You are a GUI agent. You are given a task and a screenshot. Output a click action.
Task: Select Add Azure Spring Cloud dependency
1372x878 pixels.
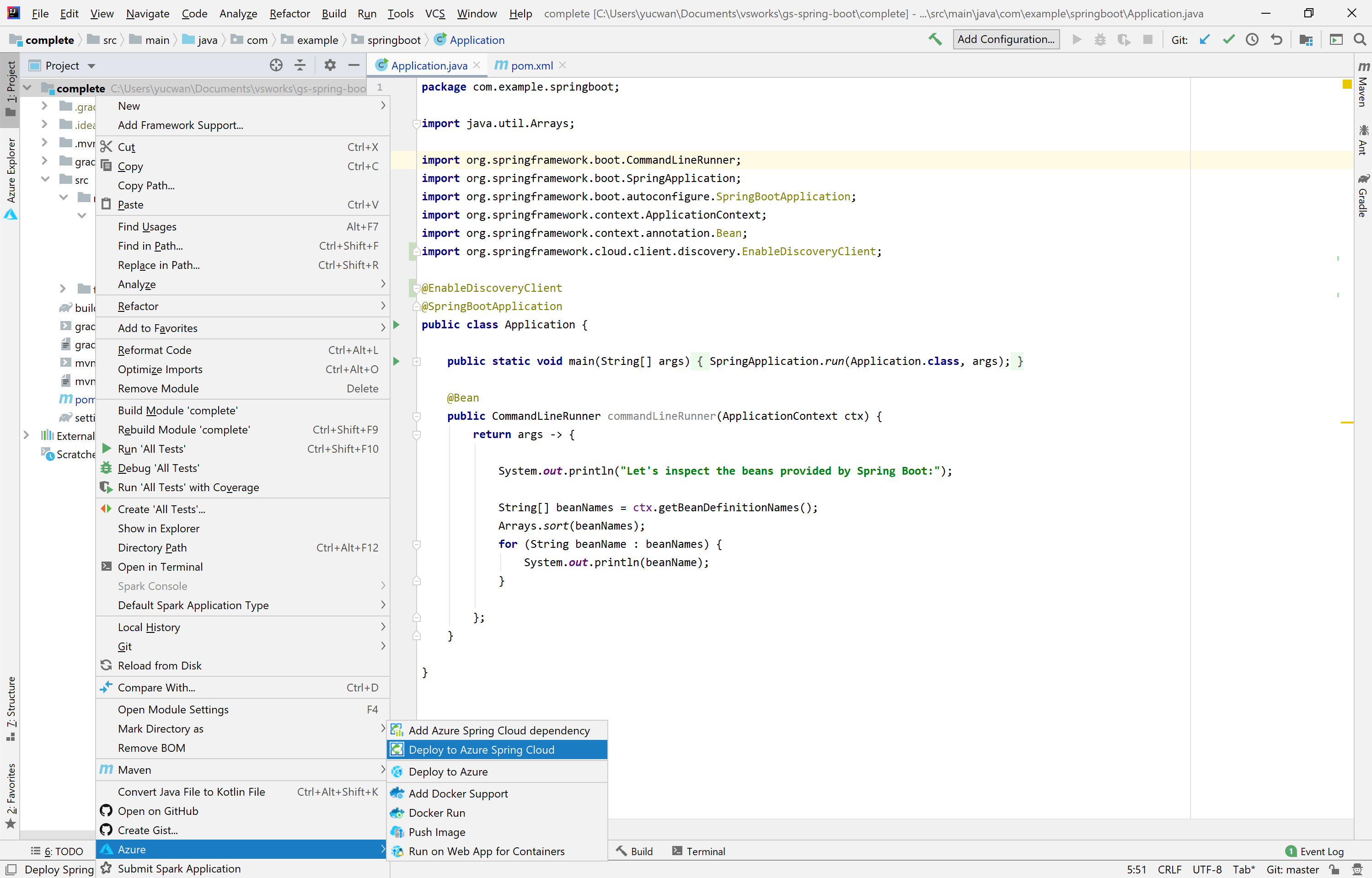499,730
